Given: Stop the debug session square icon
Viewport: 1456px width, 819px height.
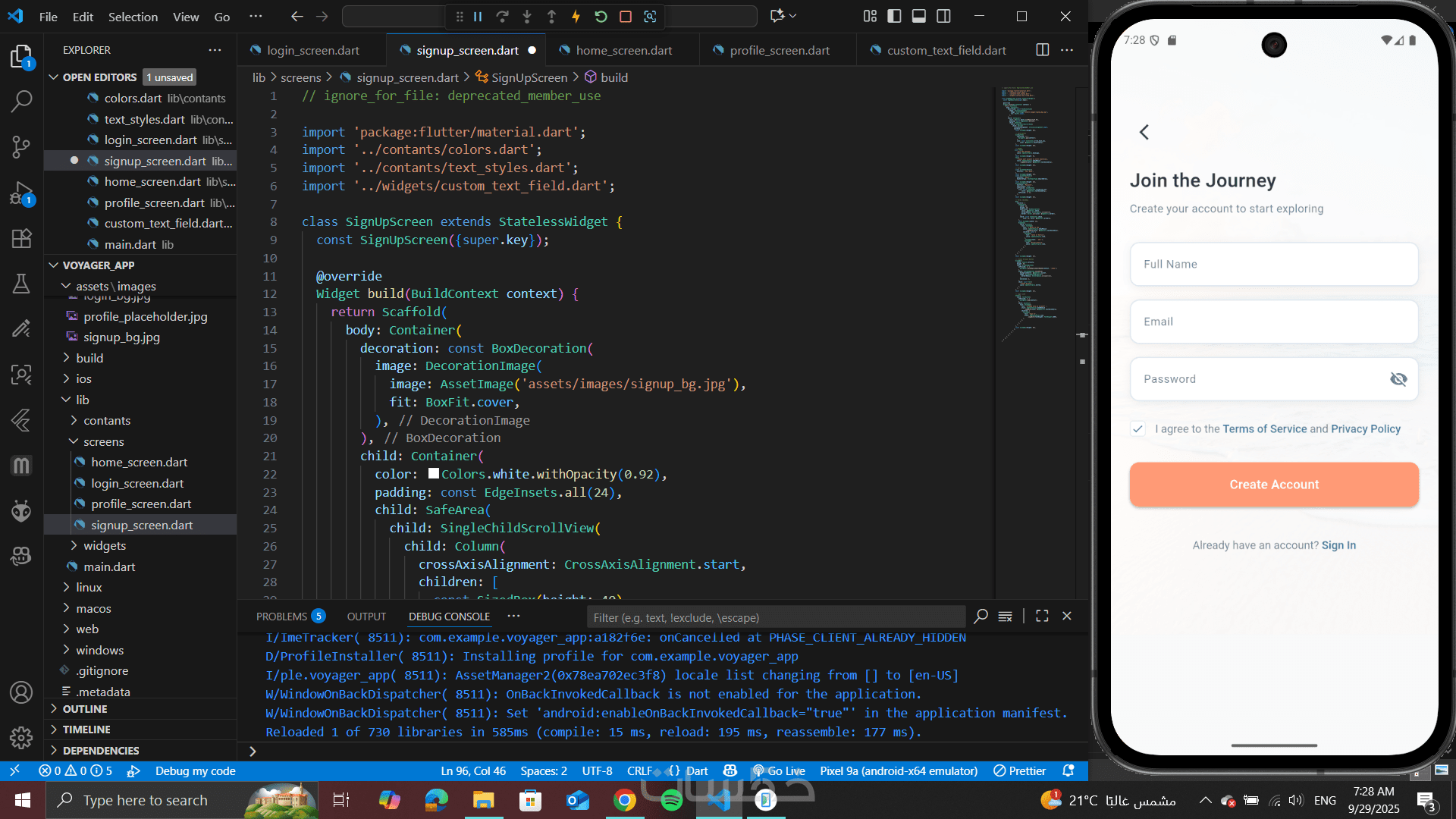Looking at the screenshot, I should [x=626, y=16].
